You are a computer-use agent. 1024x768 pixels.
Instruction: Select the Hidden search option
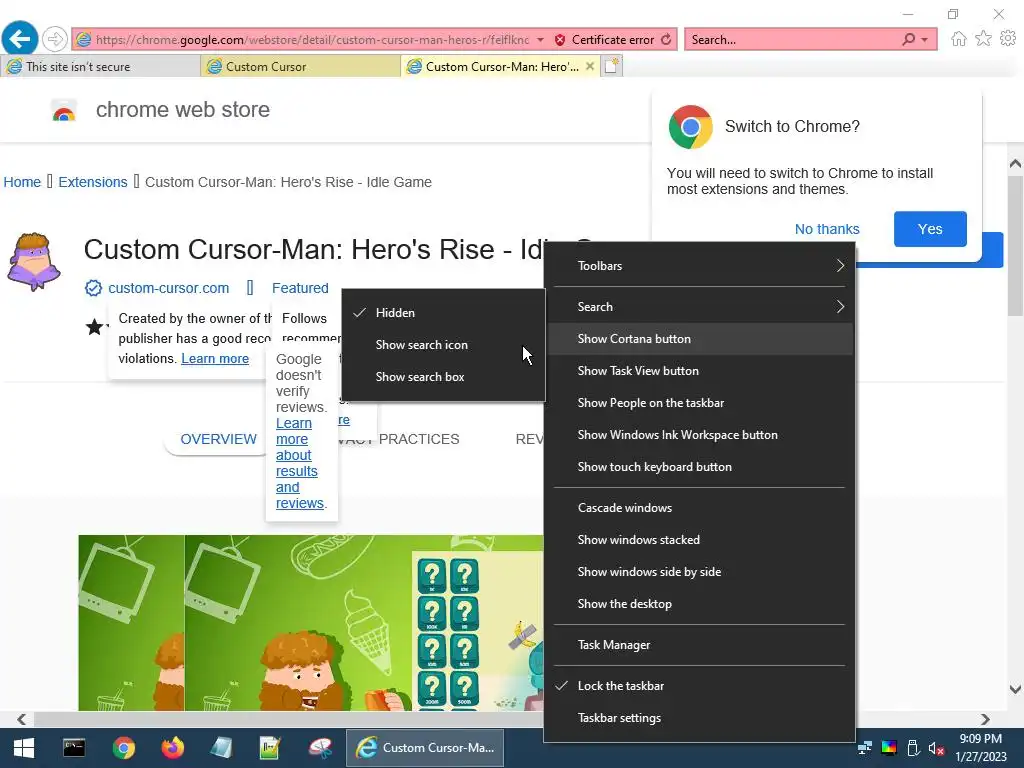pos(443,313)
